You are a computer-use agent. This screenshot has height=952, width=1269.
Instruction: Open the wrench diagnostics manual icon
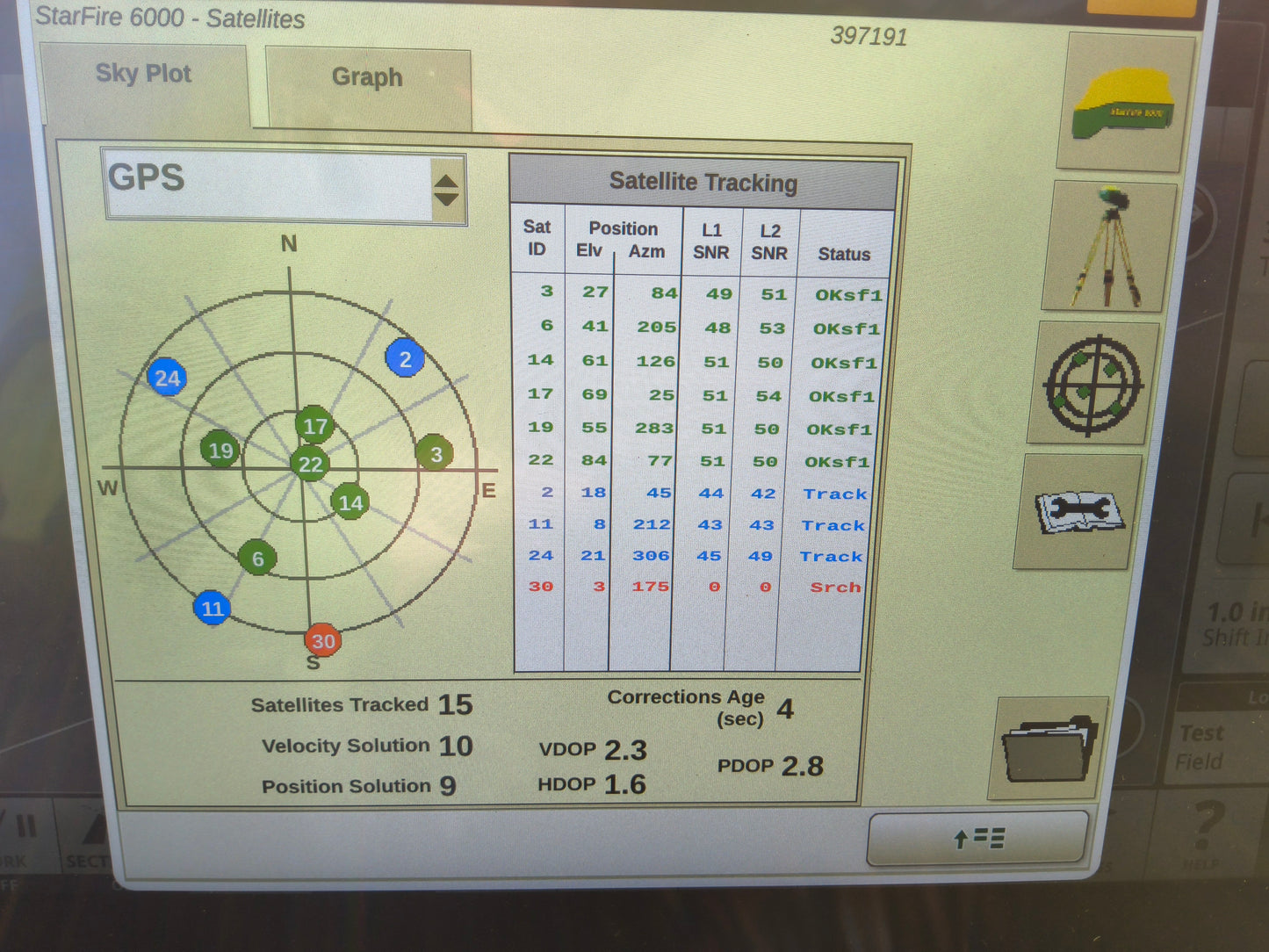[x=1078, y=512]
